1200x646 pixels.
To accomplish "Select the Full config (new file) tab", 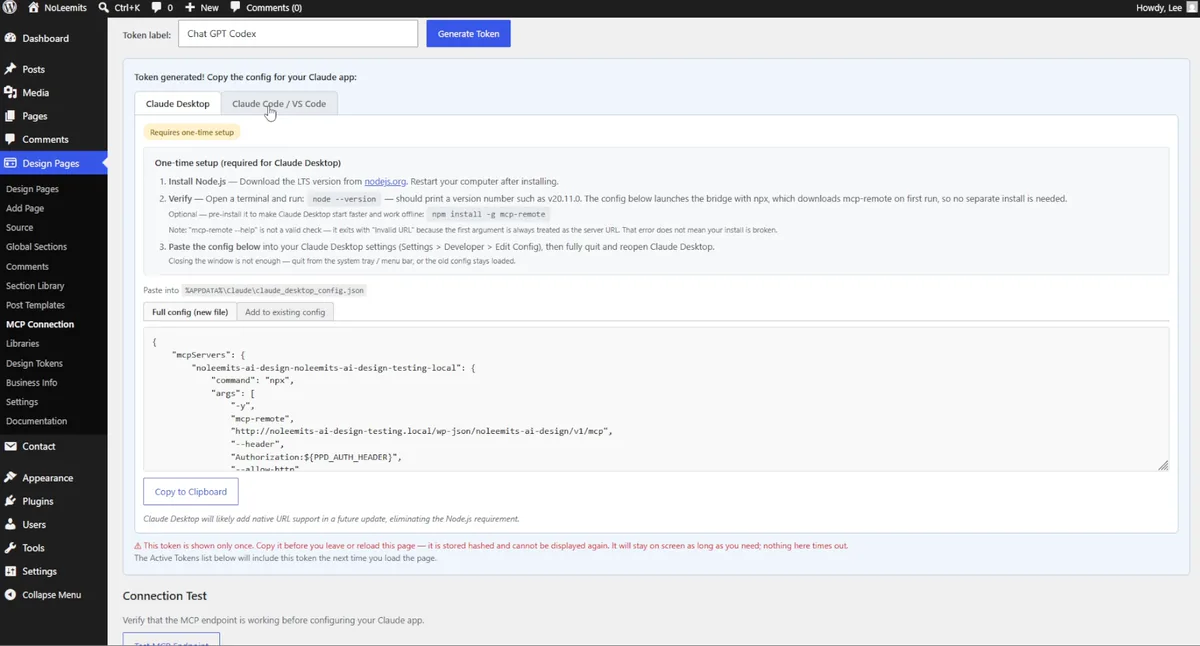I will click(190, 312).
